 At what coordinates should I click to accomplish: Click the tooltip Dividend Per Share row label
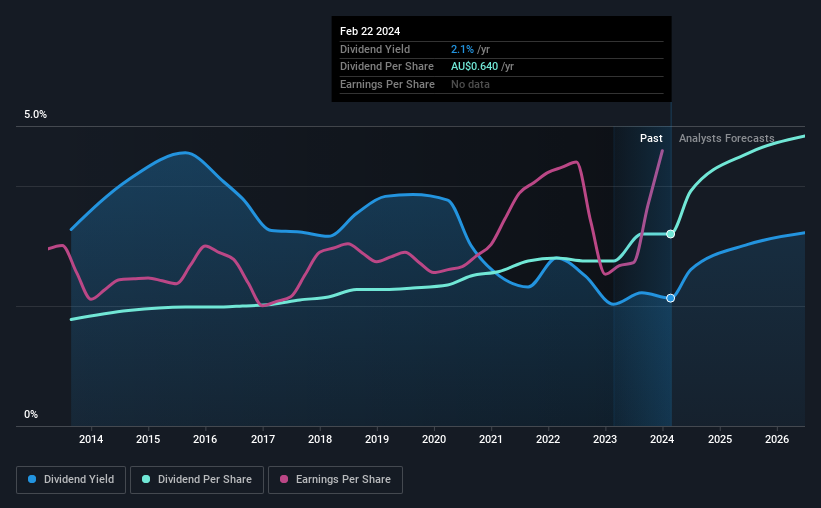coord(387,67)
